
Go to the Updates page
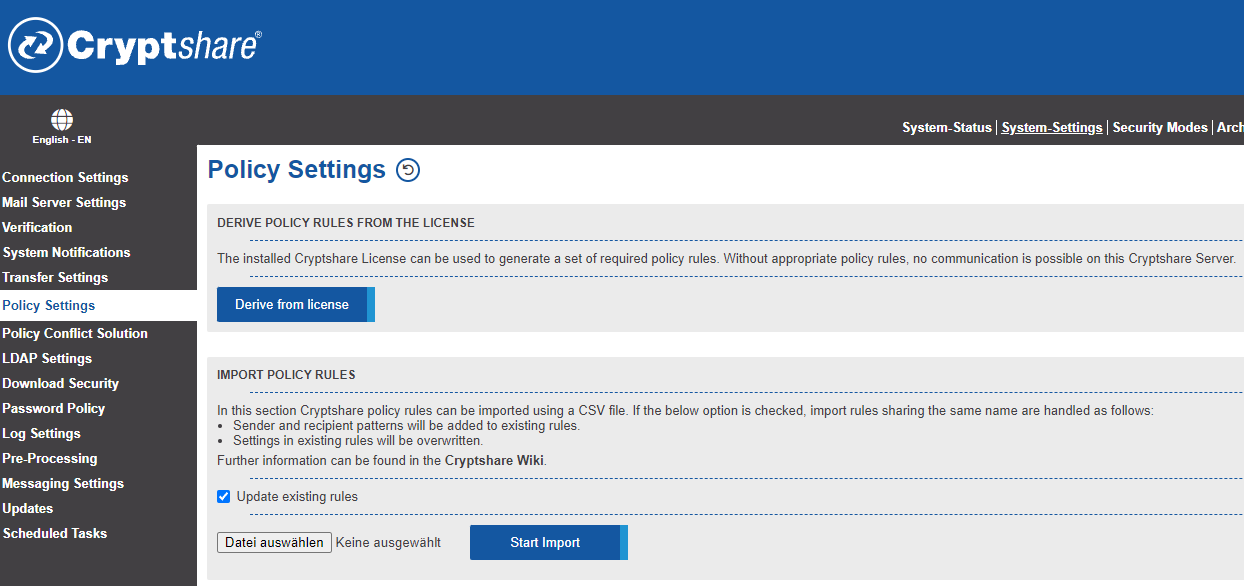(28, 508)
